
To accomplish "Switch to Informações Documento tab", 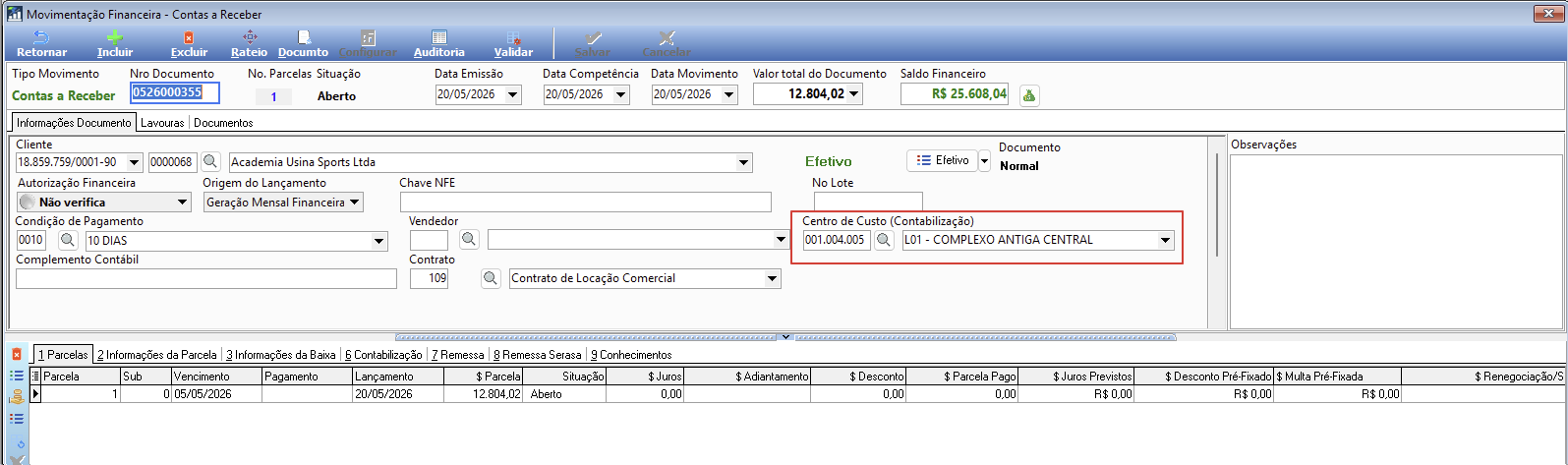I will [x=74, y=123].
